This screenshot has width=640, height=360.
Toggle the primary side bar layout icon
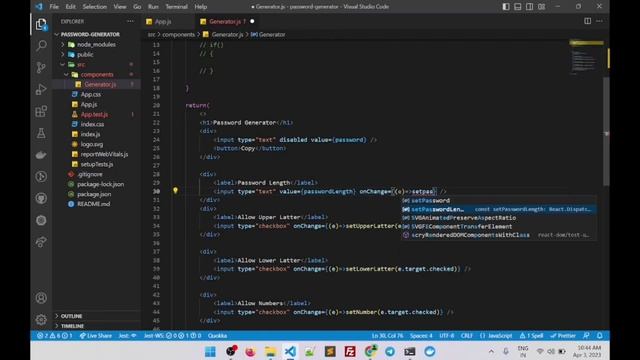506,7
